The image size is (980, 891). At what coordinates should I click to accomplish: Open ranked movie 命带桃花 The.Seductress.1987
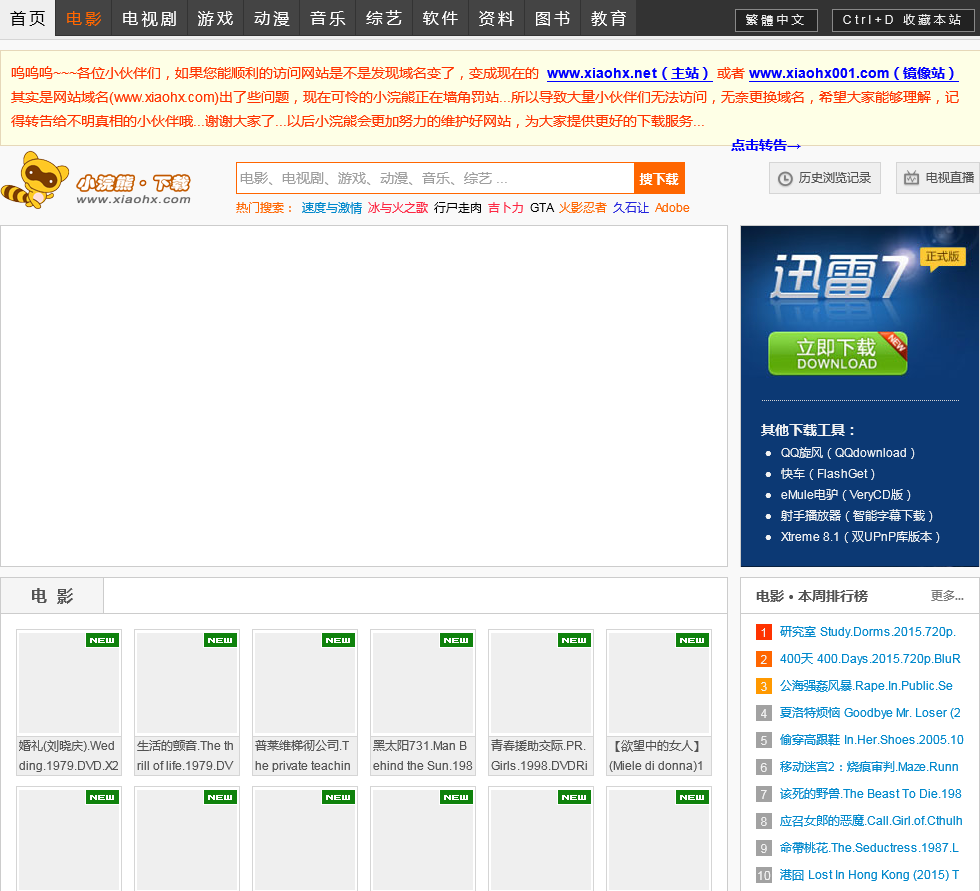[x=869, y=848]
